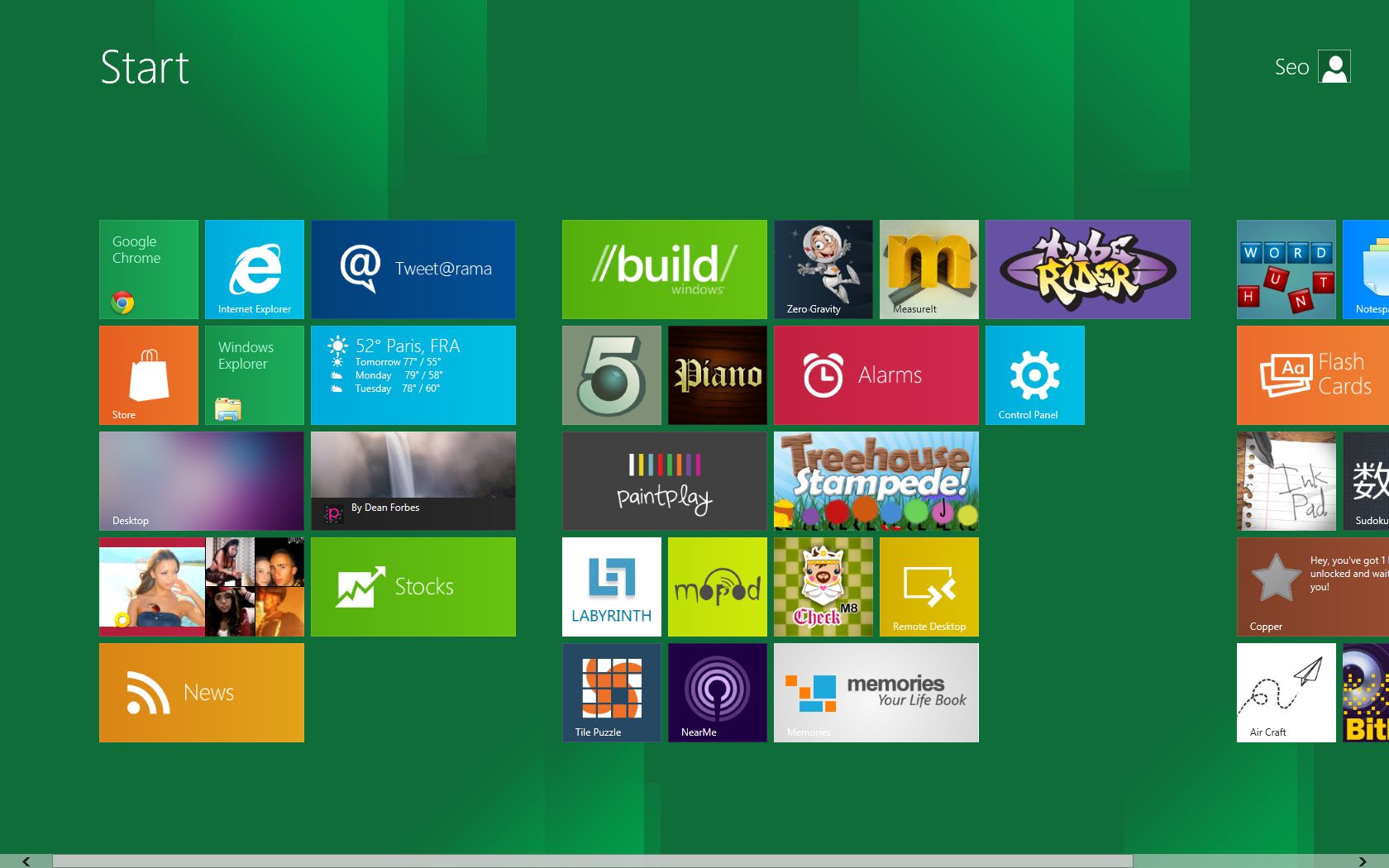Open the tile with the number 5
1389x868 pixels.
point(612,375)
